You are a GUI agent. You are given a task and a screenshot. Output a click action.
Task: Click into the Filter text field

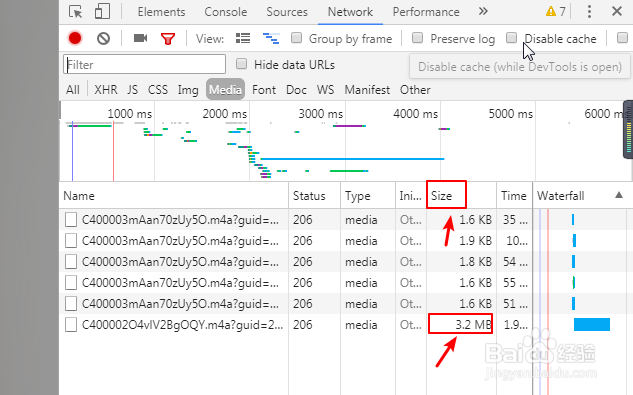coord(144,65)
